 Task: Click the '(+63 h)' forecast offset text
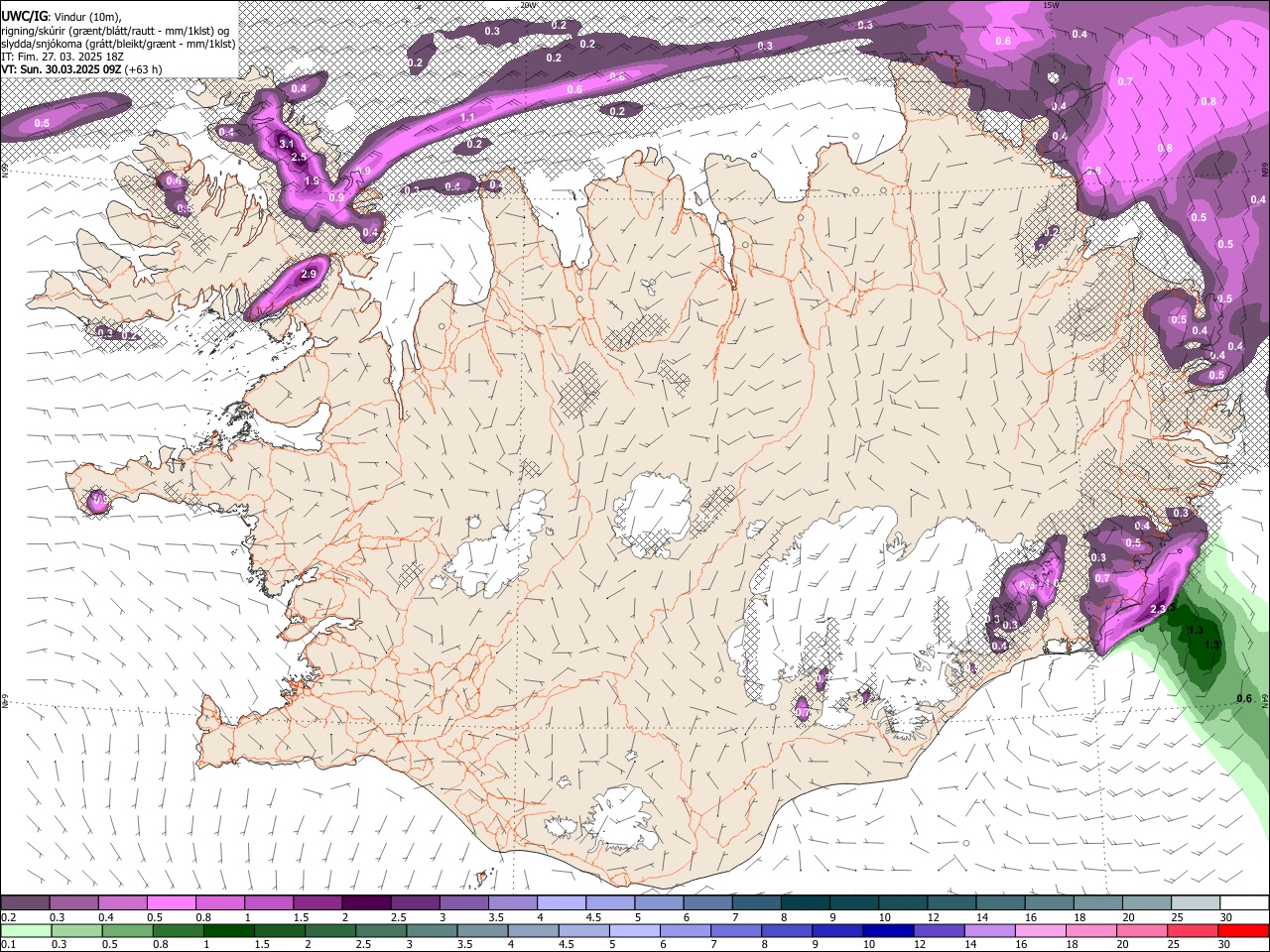click(x=142, y=69)
